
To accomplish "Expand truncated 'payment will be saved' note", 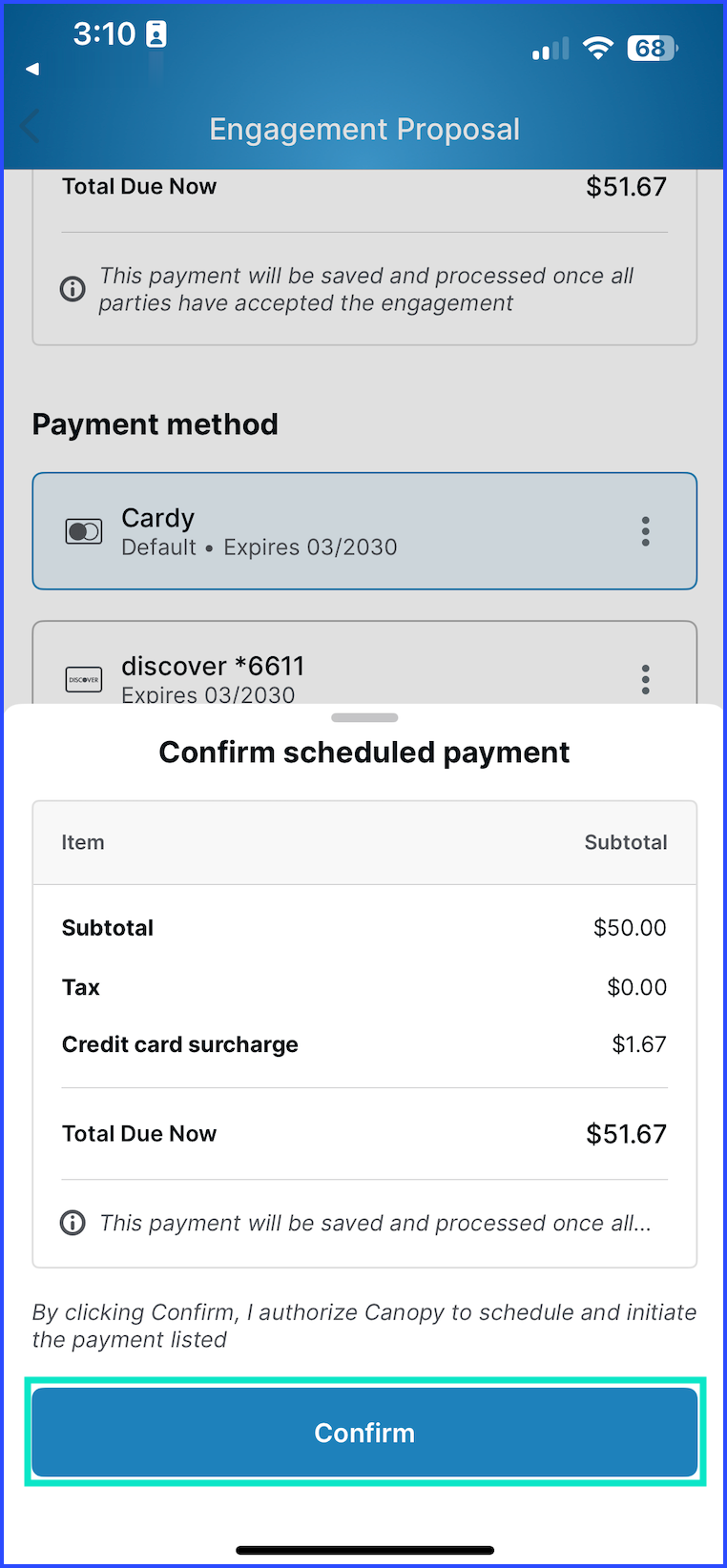I will [375, 1223].
